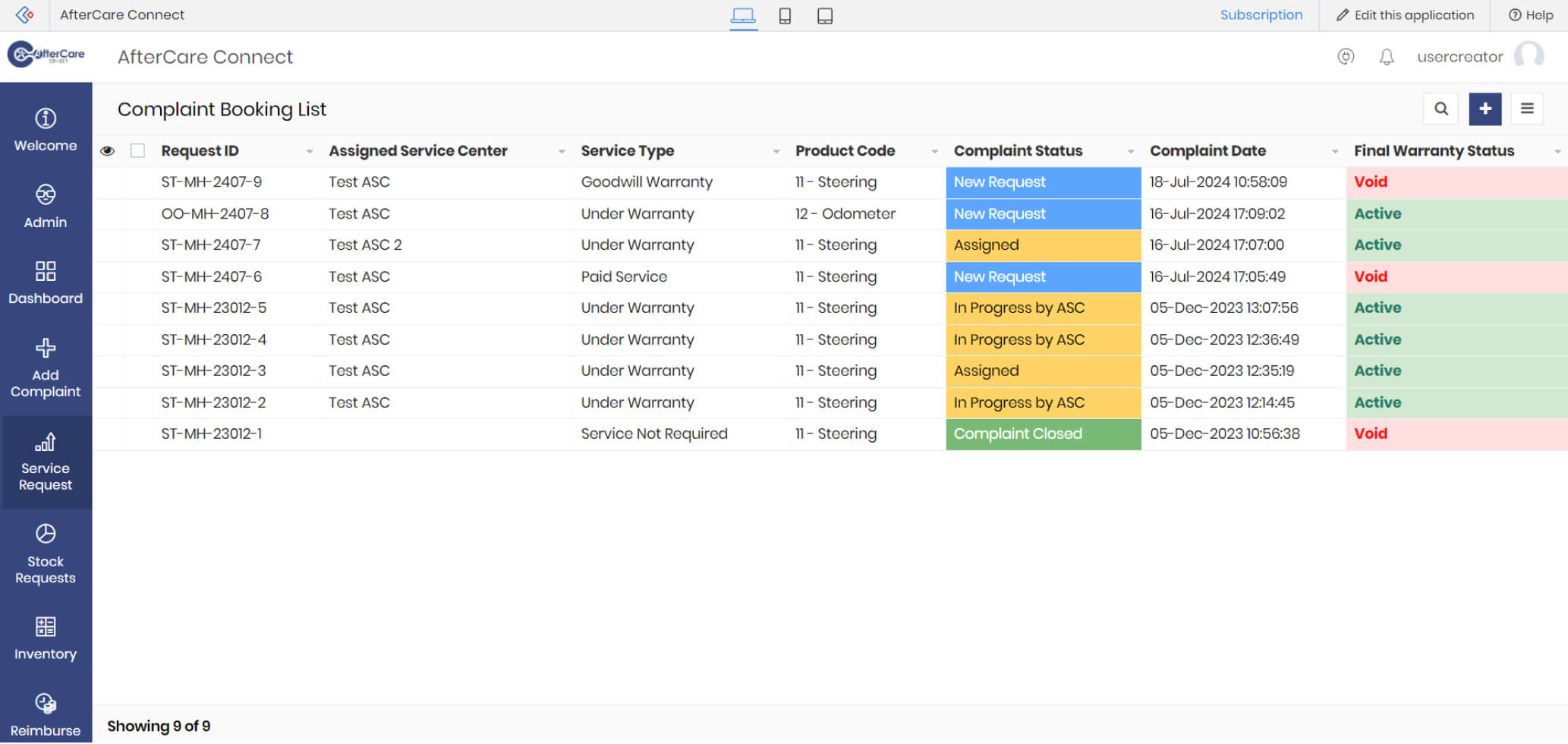Click the plus icon to add complaint
The height and width of the screenshot is (744, 1568).
pos(1485,109)
